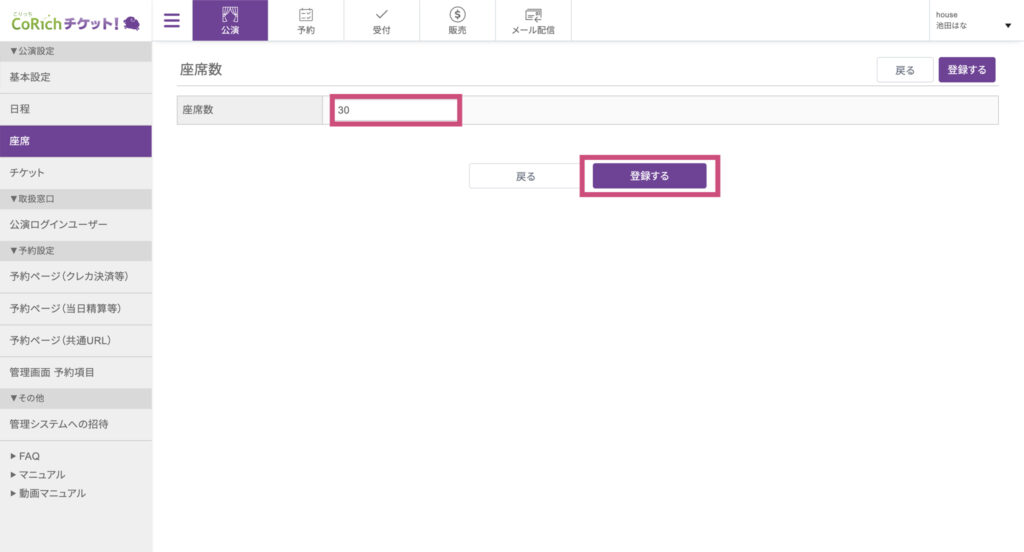Open the 予約 calendar icon tab
Viewport: 1024px width, 552px height.
(x=306, y=21)
